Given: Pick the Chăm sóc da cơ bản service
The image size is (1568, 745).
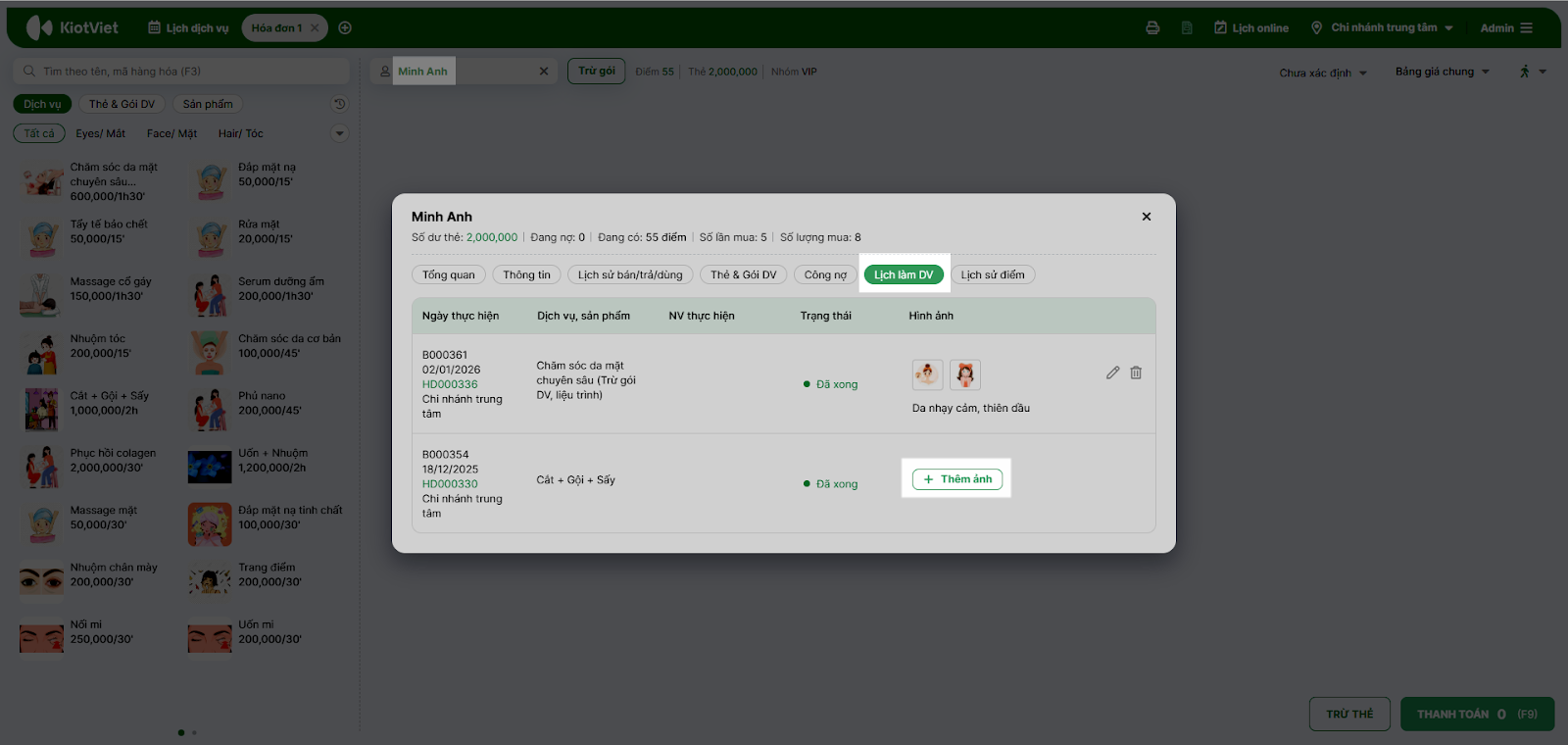Looking at the screenshot, I should click(x=263, y=353).
